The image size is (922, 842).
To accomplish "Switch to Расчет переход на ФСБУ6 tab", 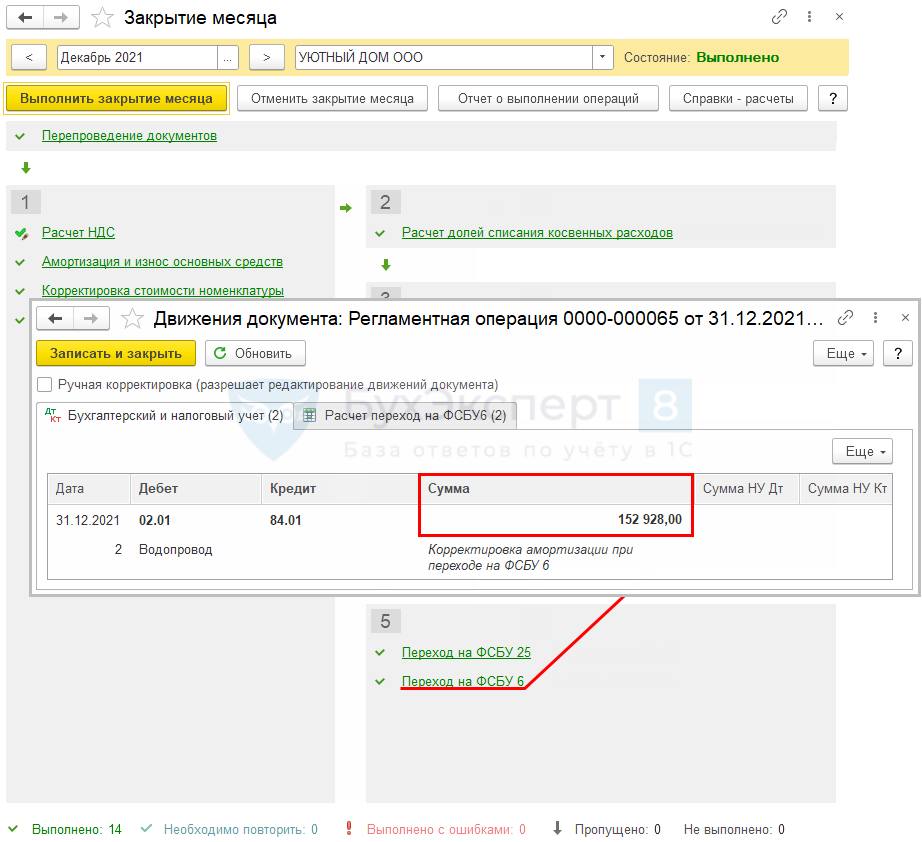I will [x=405, y=416].
